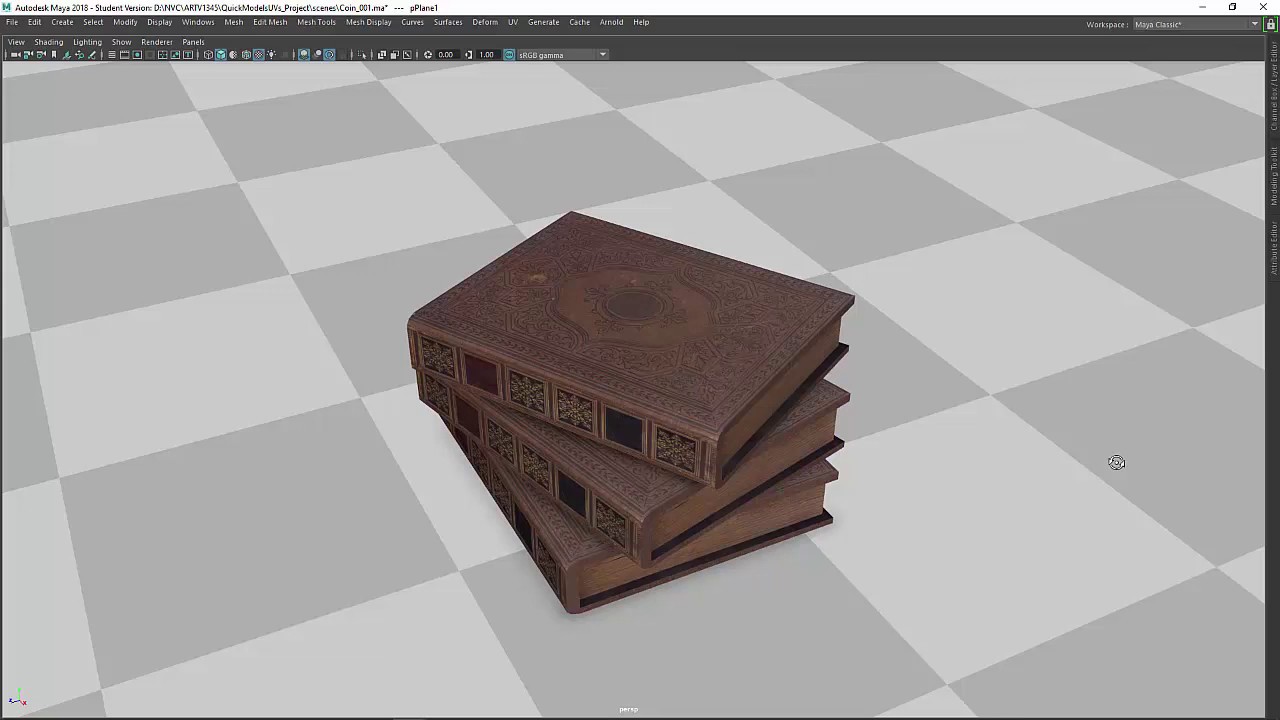1280x720 pixels.
Task: Toggle the Use Default Material icon
Action: click(x=233, y=55)
